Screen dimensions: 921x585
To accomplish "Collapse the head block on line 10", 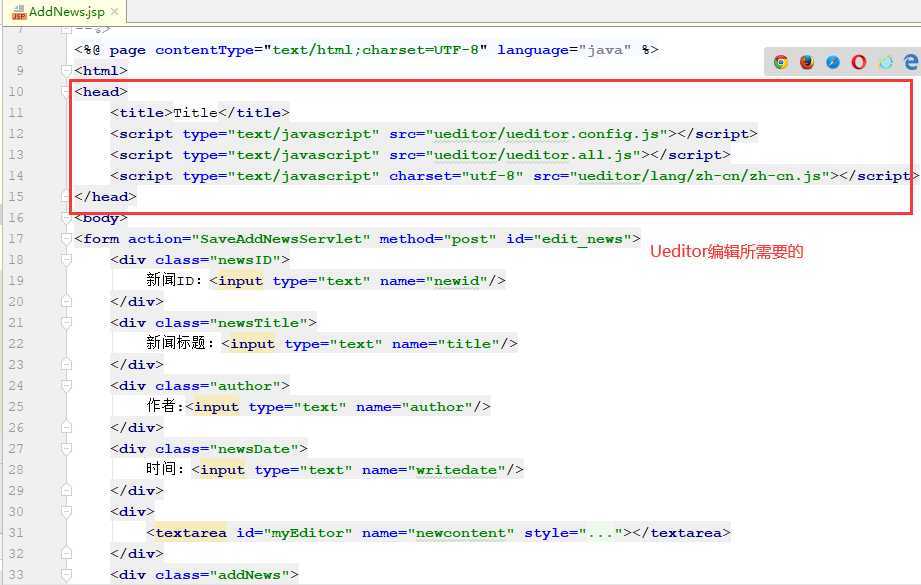I will point(66,92).
